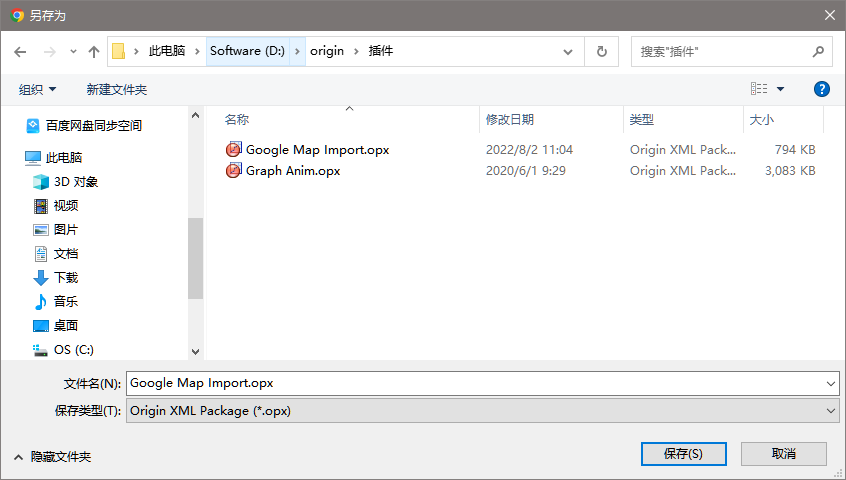
Task: Click the Graph Anim.opx file icon
Action: click(233, 170)
